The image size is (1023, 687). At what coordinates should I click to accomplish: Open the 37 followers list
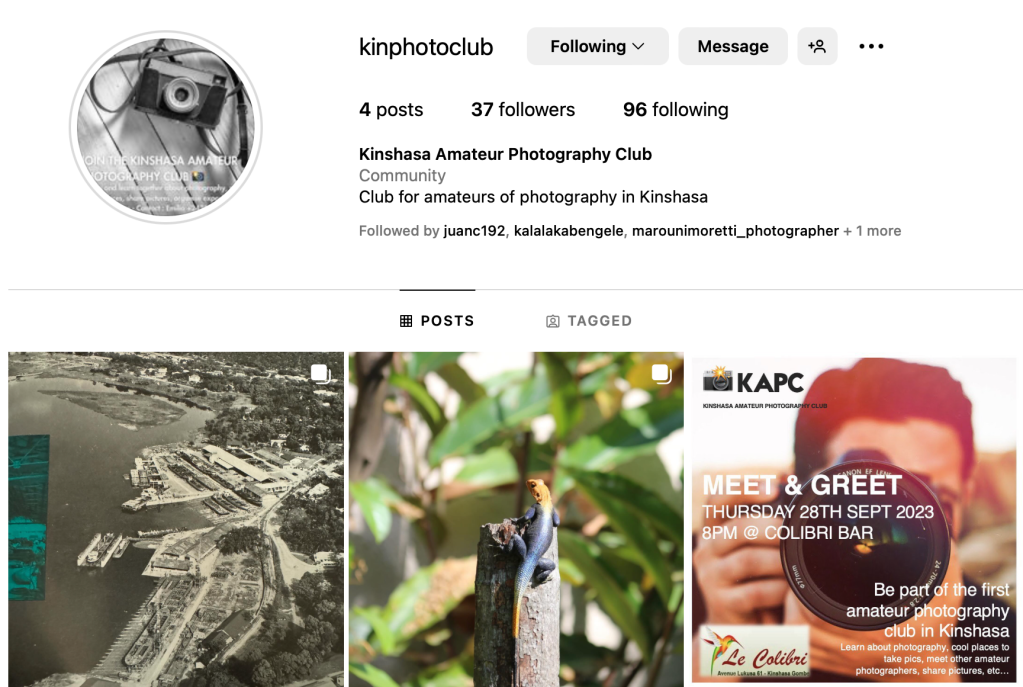pyautogui.click(x=523, y=110)
